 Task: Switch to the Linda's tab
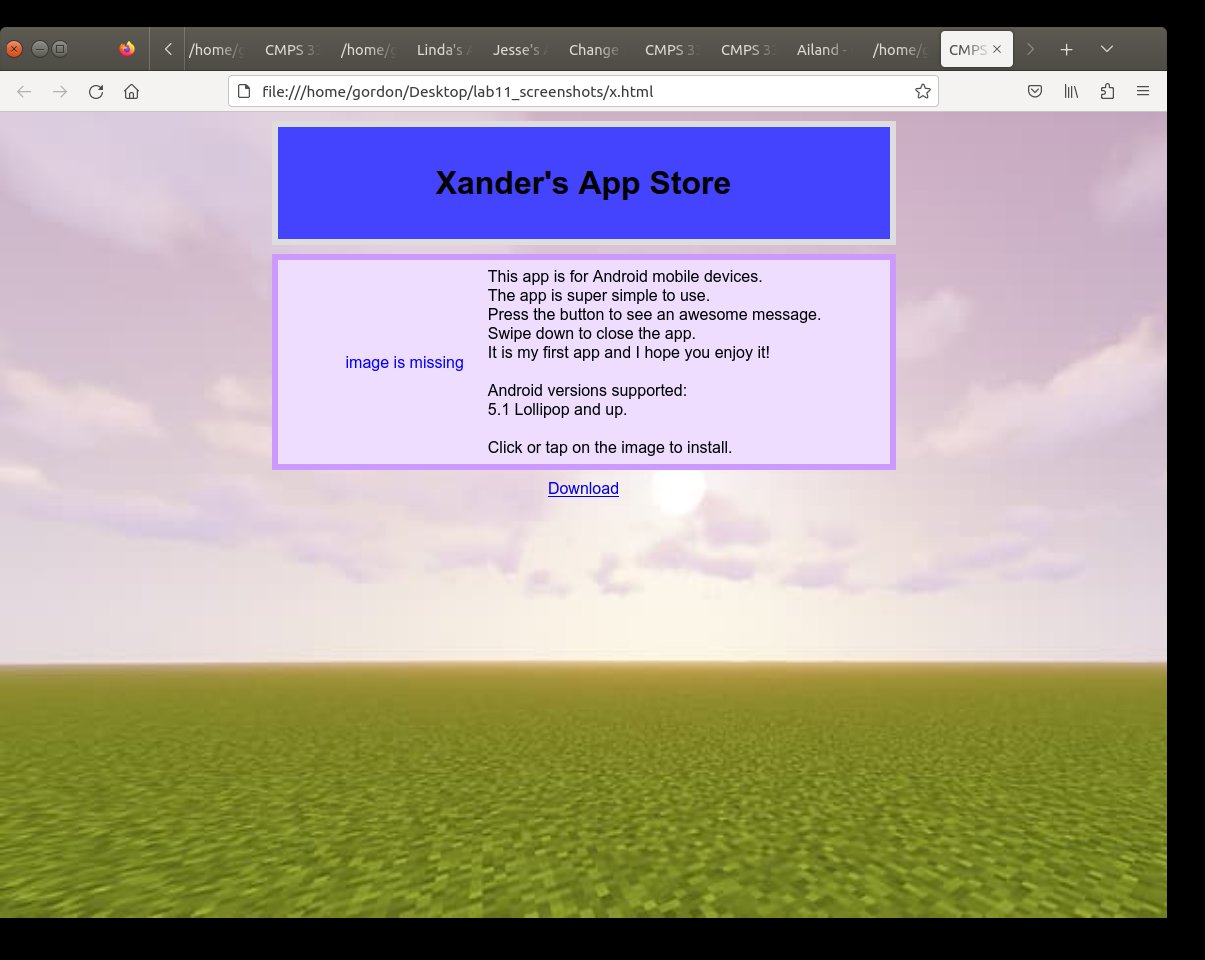443,49
